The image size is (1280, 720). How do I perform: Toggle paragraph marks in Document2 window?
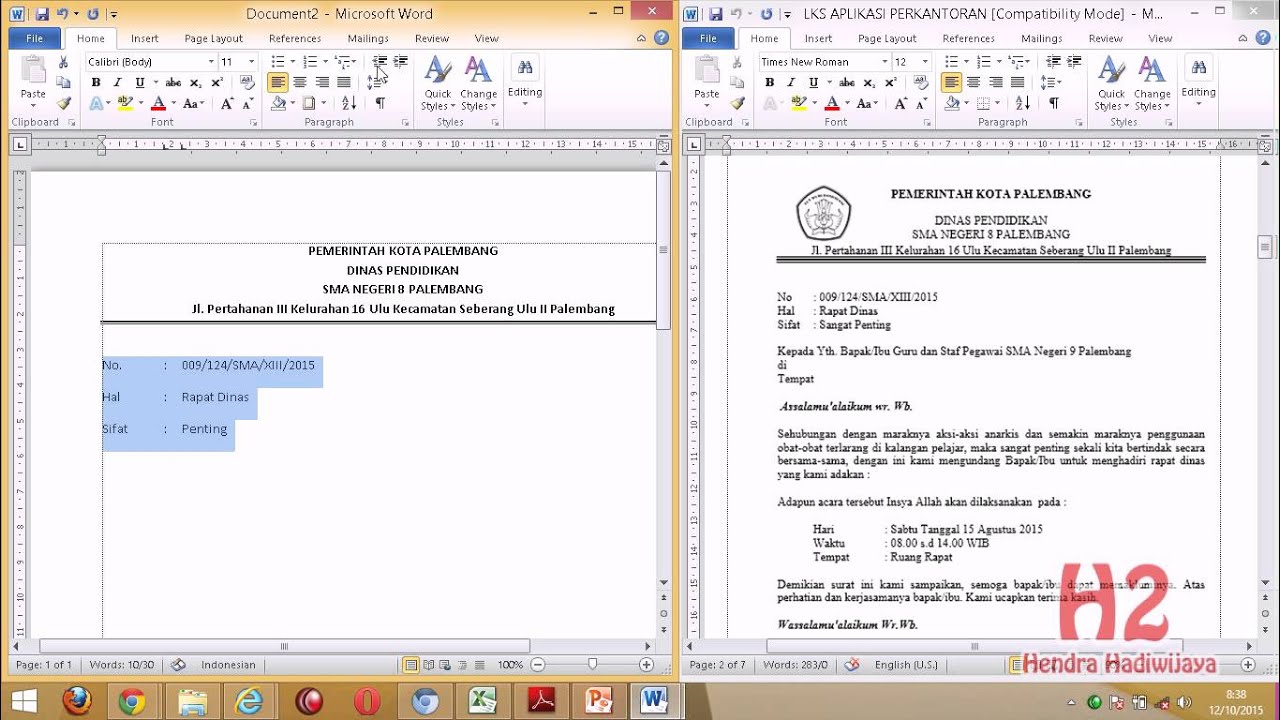click(x=380, y=103)
